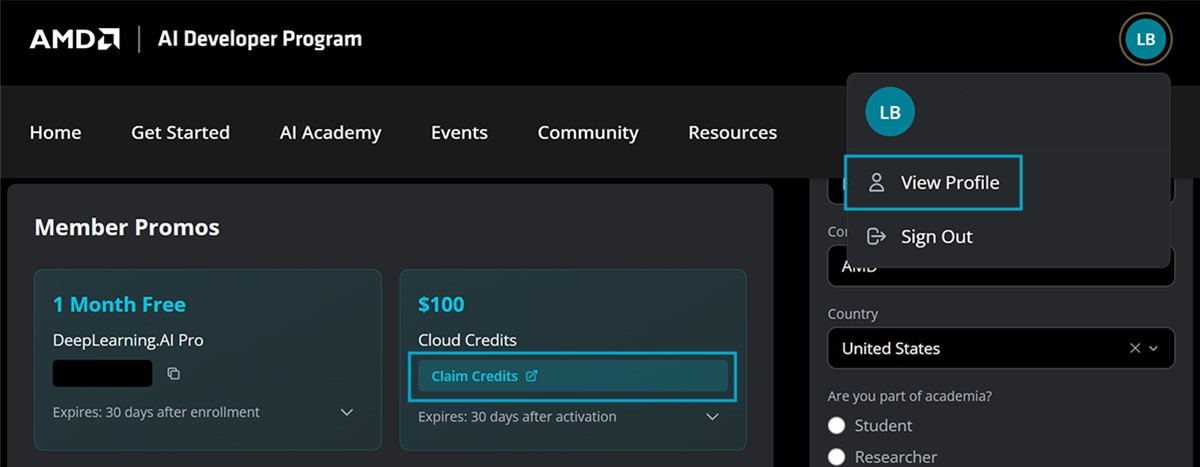Click the AI Developer Program title
Viewport: 1200px width, 467px height.
(x=260, y=39)
